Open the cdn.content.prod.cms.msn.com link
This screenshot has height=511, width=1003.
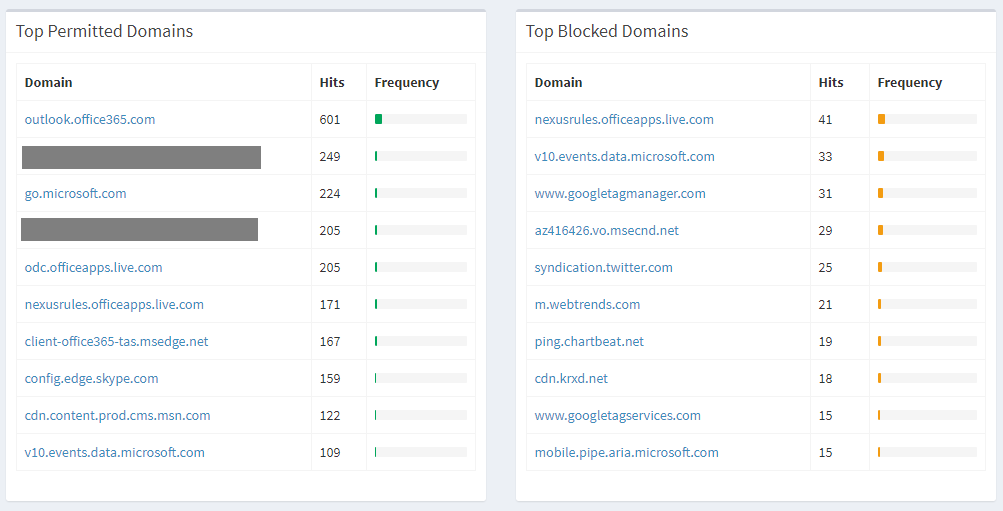coord(117,416)
